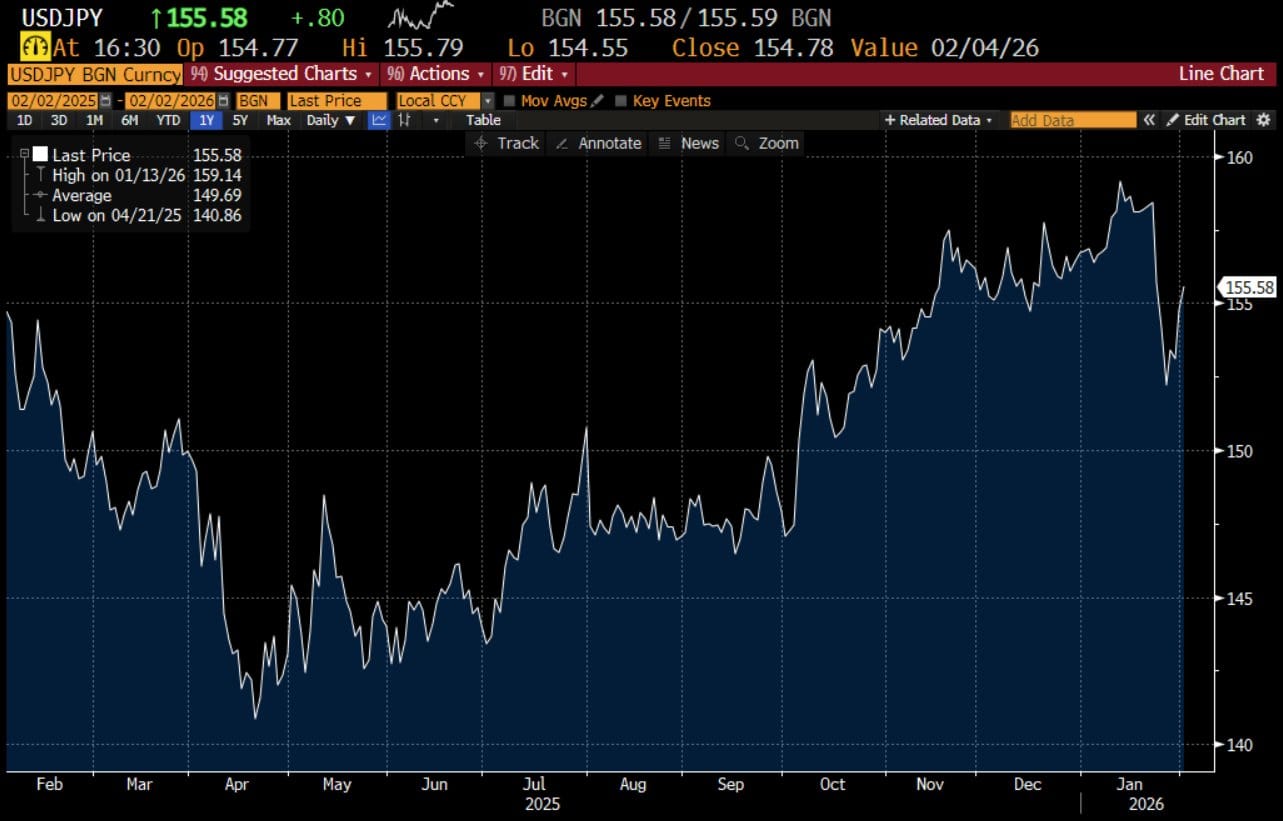Click the Edit Chart button
The image size is (1283, 821).
click(x=1206, y=120)
